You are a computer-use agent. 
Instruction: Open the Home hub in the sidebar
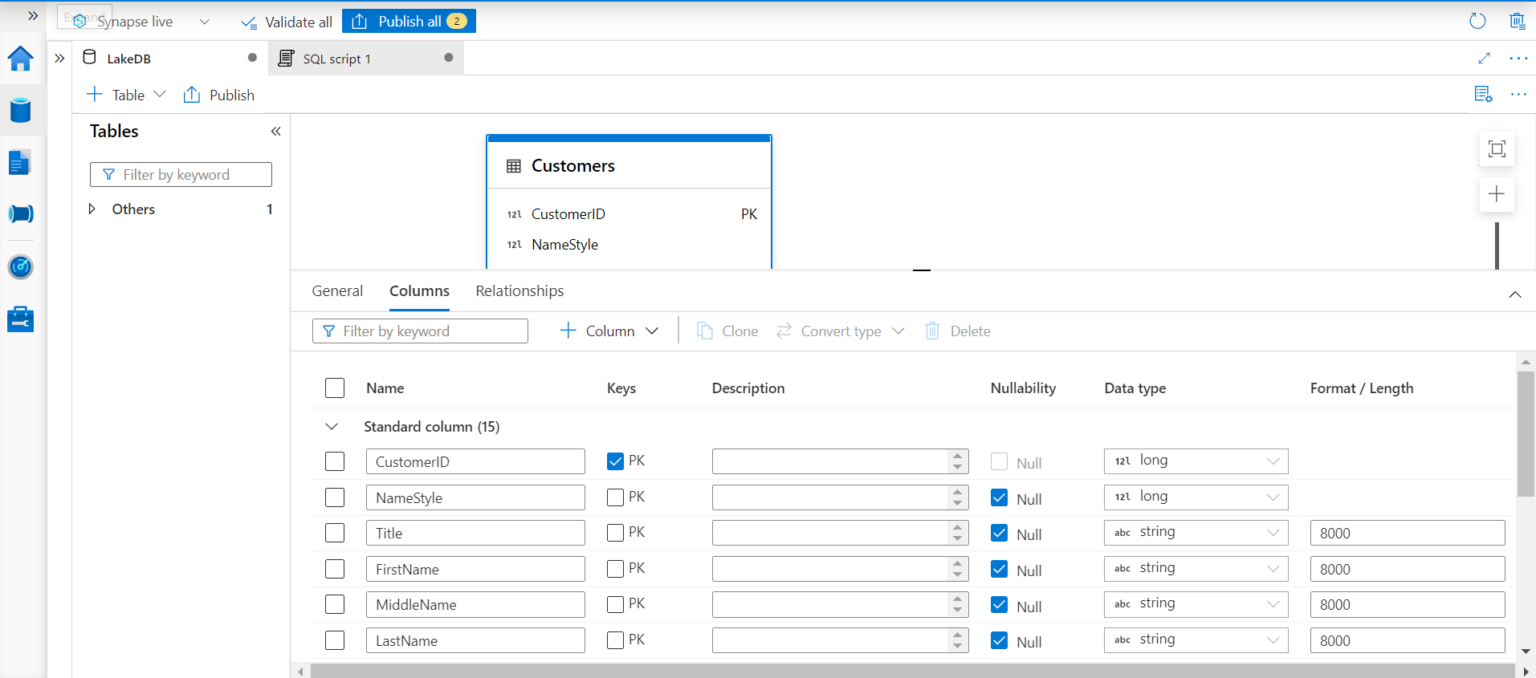tap(20, 59)
